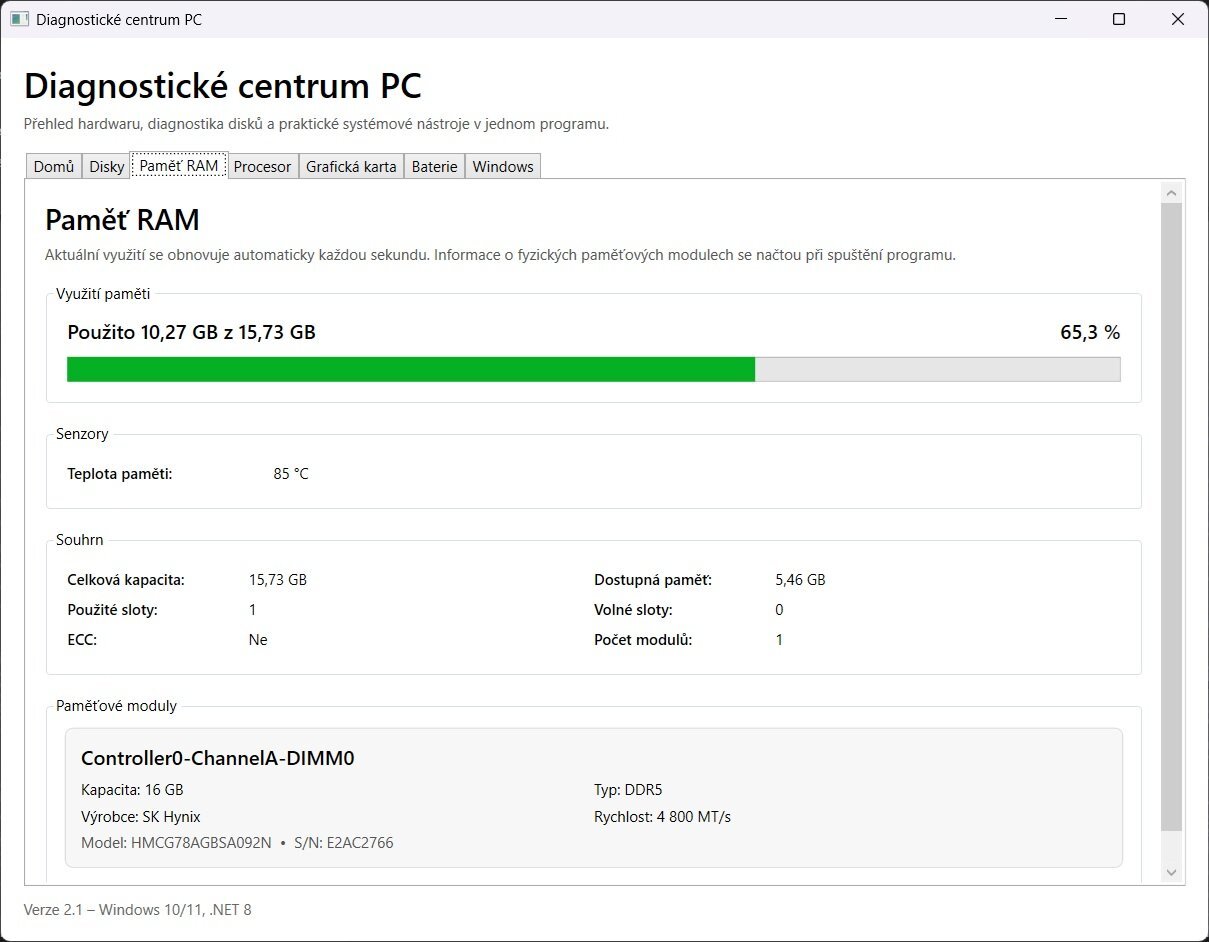Screen dimensions: 1209x942
Task: Minimize the Diagnostické centrum PC window
Action: coord(1061,19)
